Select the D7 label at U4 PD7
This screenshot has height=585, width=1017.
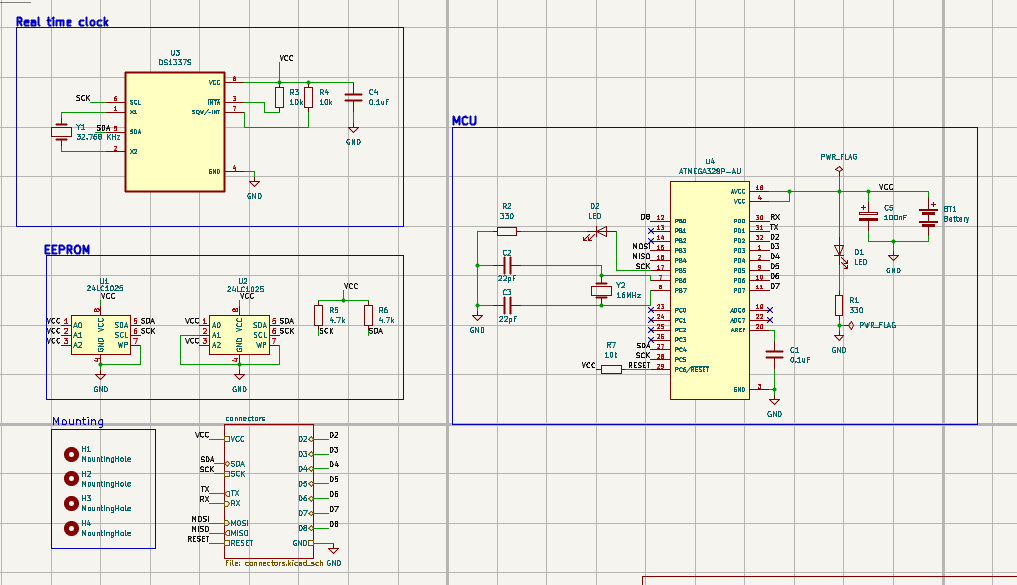tap(775, 286)
